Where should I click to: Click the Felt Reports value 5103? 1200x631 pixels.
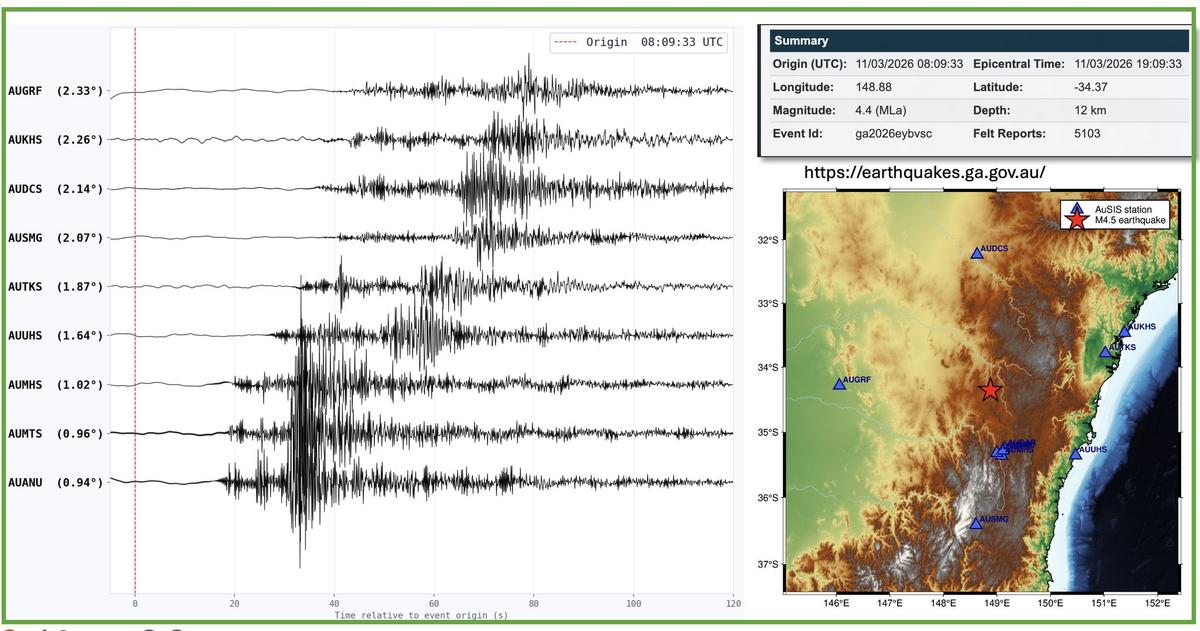(x=1089, y=133)
